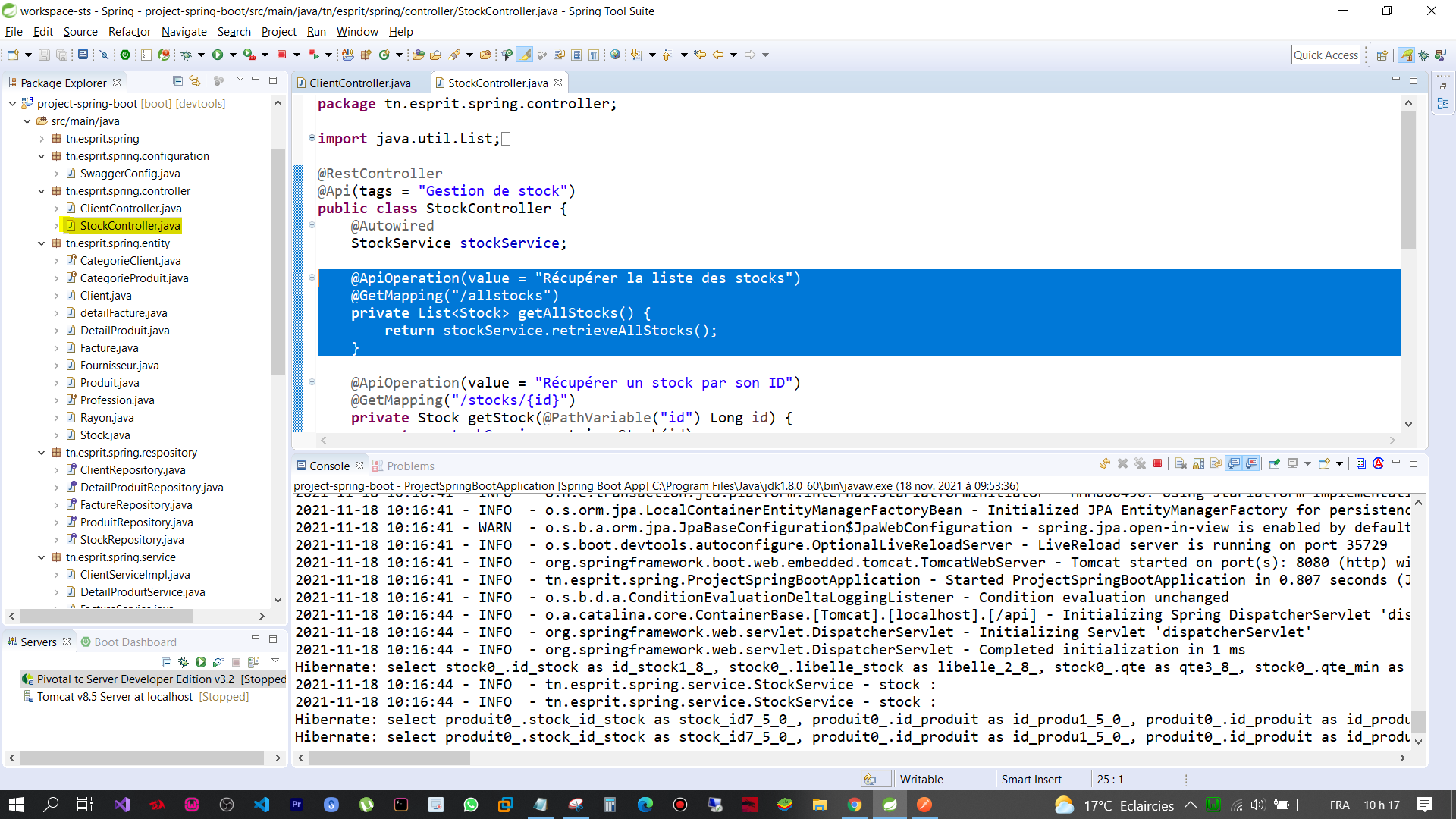Open the Windows Start menu

pyautogui.click(x=16, y=805)
